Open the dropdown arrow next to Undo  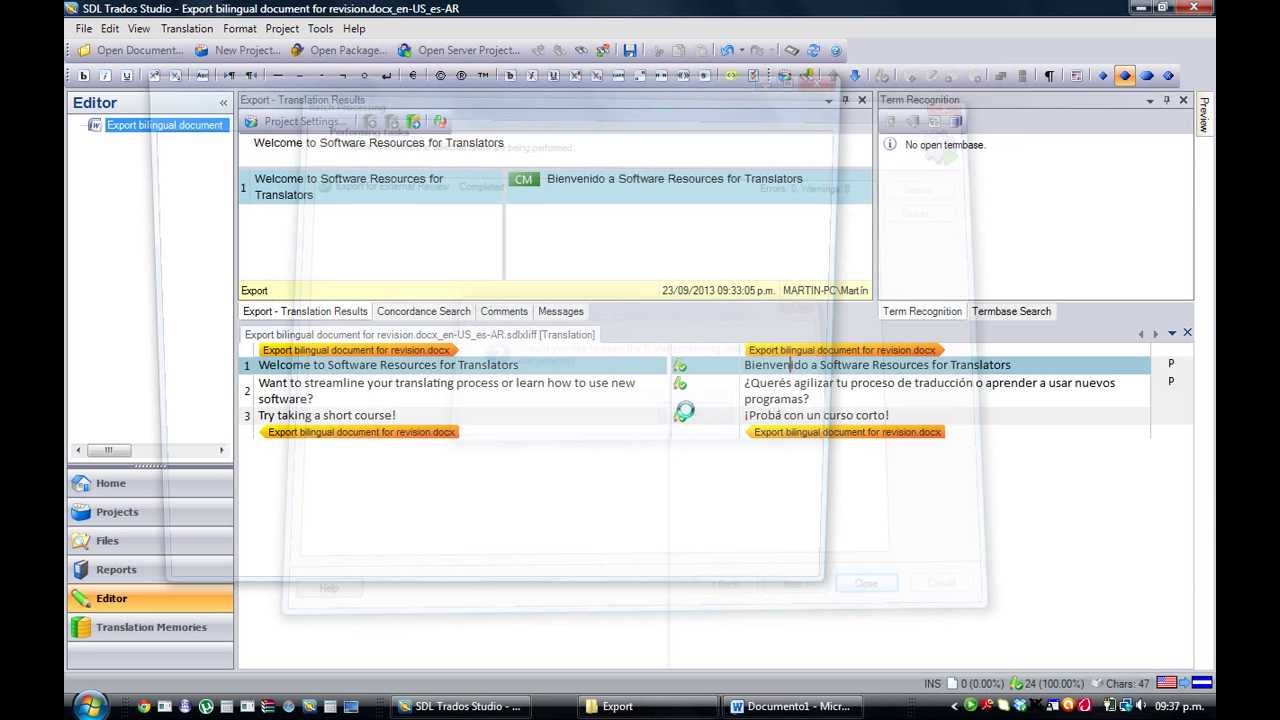(741, 50)
